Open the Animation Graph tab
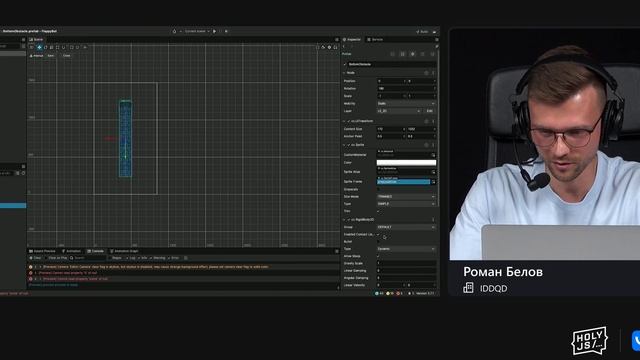This screenshot has height=360, width=640. coord(124,251)
